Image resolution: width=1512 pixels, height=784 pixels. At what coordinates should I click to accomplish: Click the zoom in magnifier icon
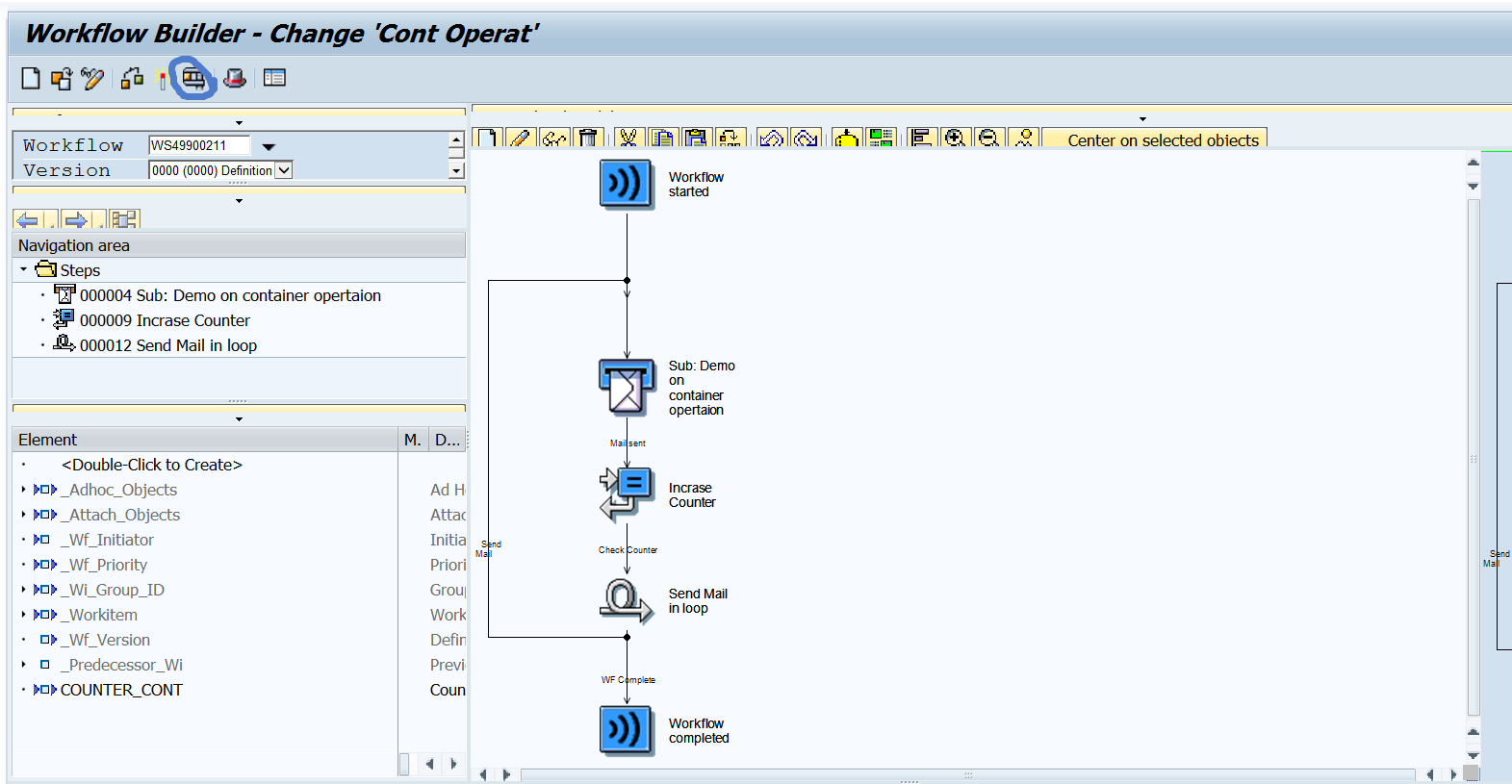955,139
